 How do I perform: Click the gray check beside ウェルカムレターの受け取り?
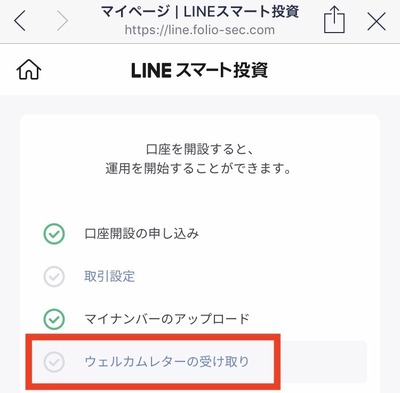pos(54,362)
